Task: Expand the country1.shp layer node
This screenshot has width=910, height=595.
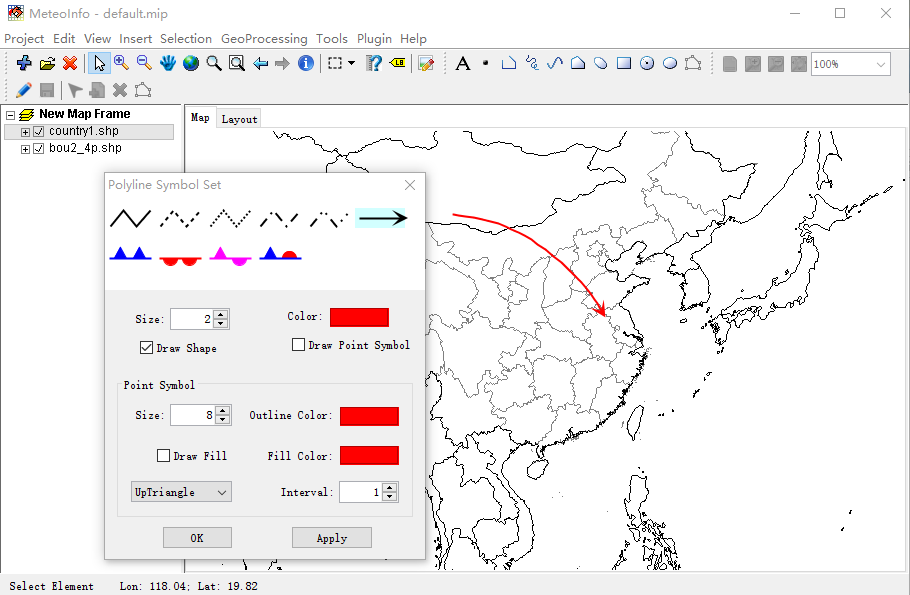Action: pyautogui.click(x=25, y=132)
